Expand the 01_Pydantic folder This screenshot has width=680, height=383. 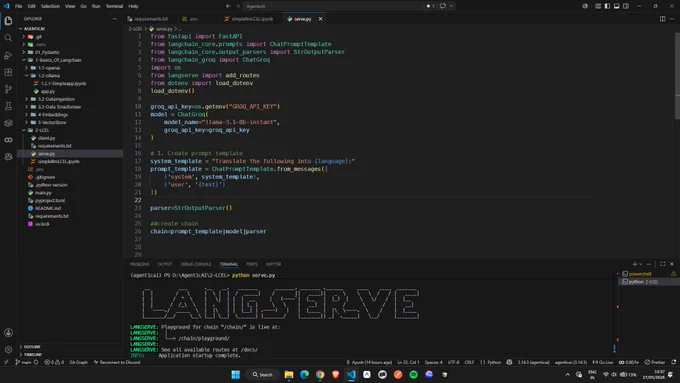(47, 52)
